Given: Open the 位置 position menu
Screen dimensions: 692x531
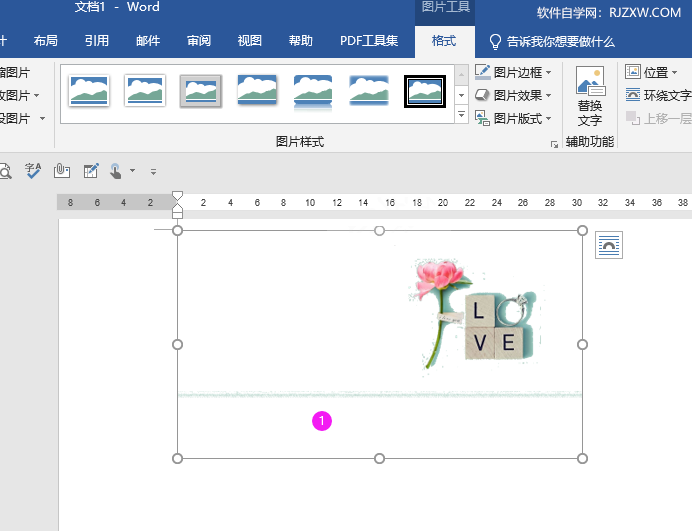Looking at the screenshot, I should click(651, 72).
